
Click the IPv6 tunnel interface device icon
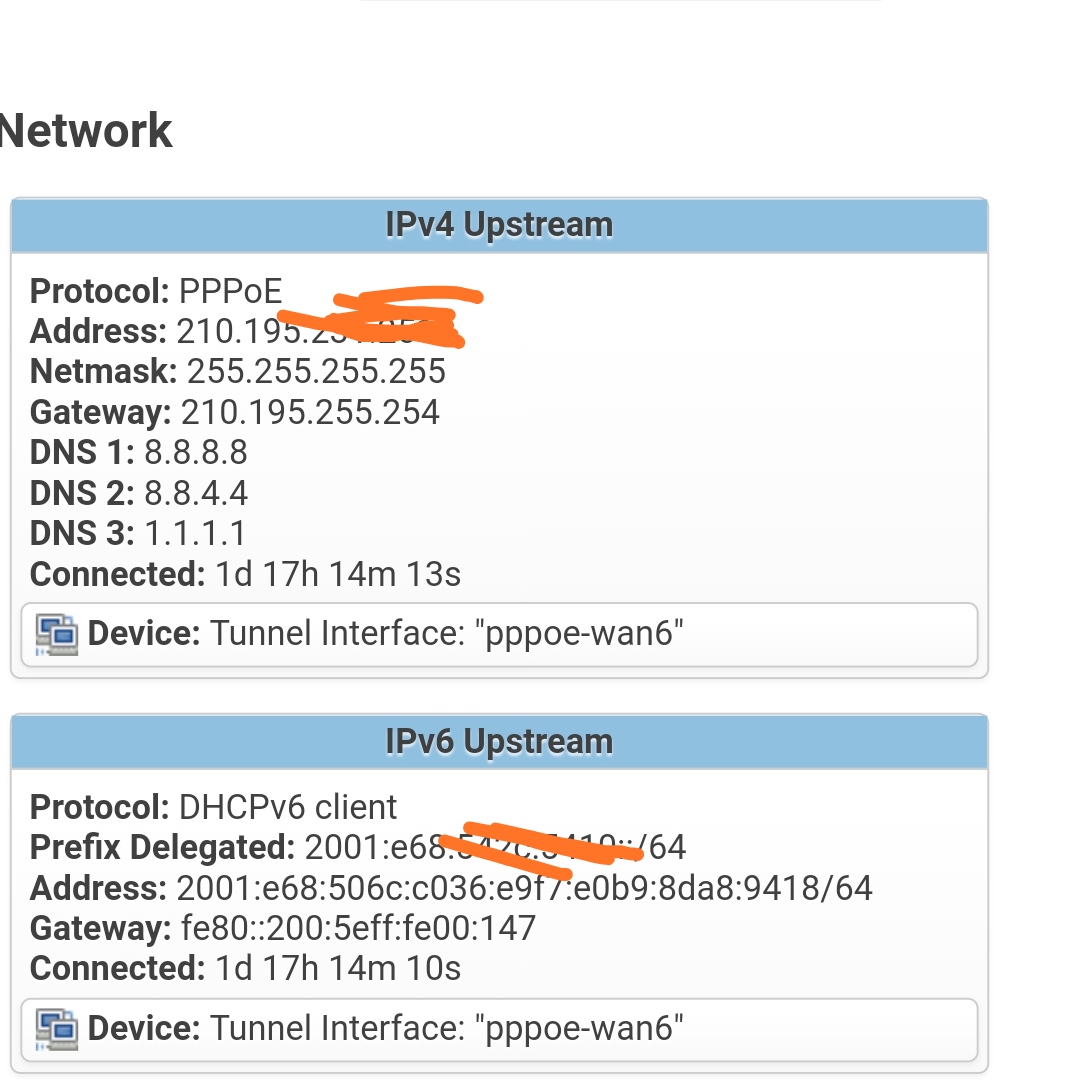(57, 1029)
